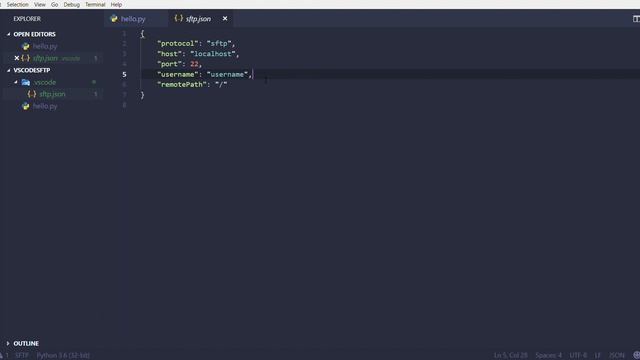Click the split editor icon at top right
Screen dimensions: 640x360
(x=636, y=19)
